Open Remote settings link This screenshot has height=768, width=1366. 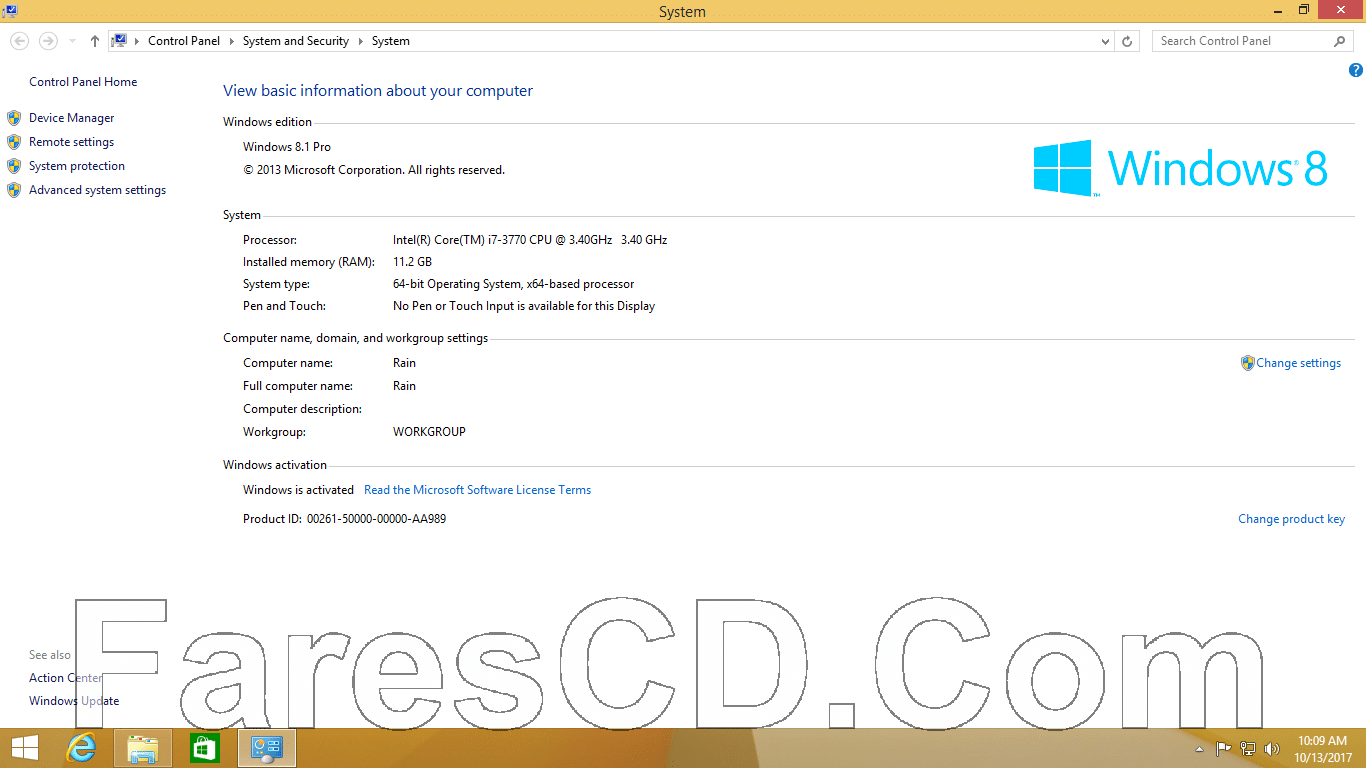[72, 142]
